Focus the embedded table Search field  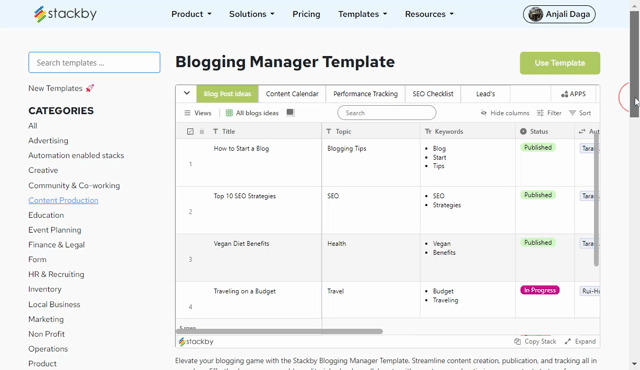pos(387,113)
